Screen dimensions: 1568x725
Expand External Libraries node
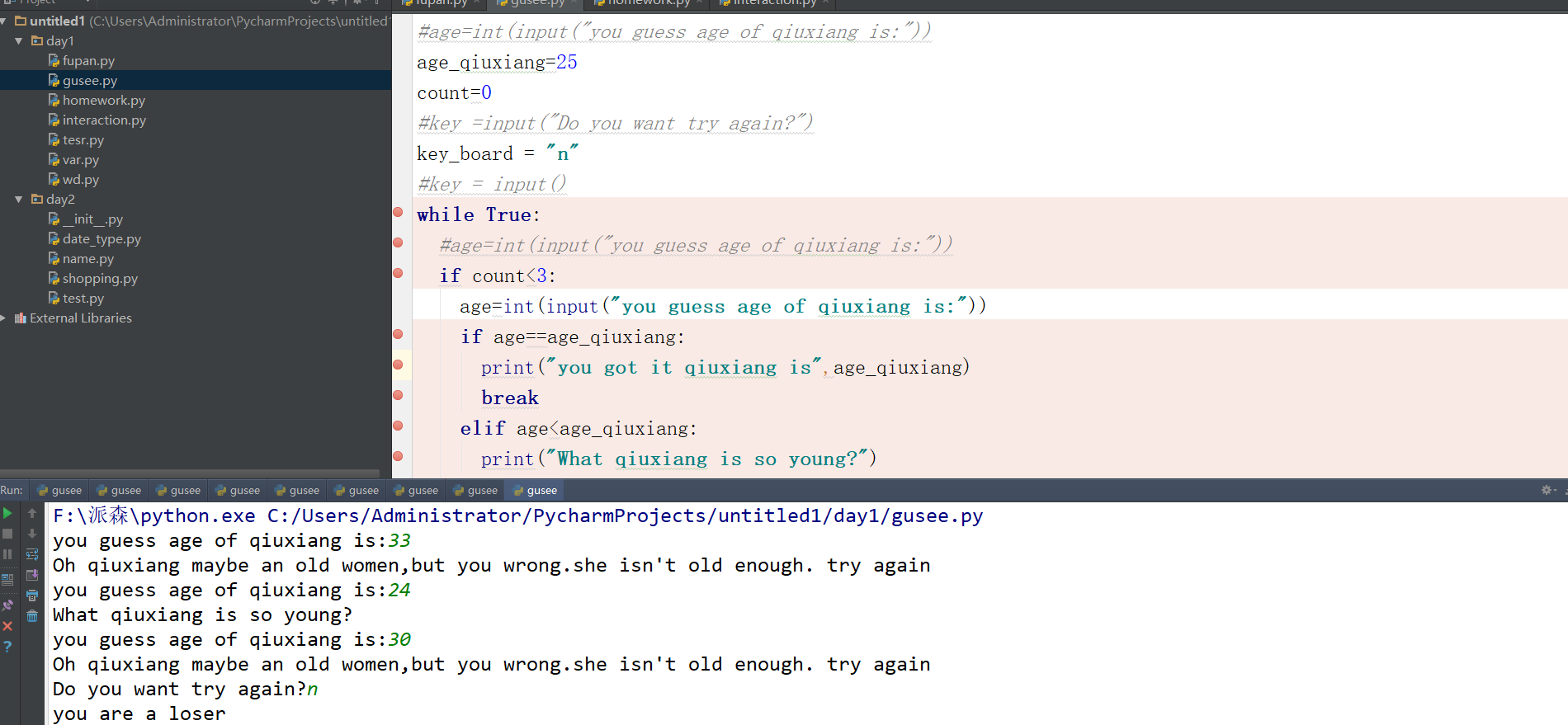[4, 318]
